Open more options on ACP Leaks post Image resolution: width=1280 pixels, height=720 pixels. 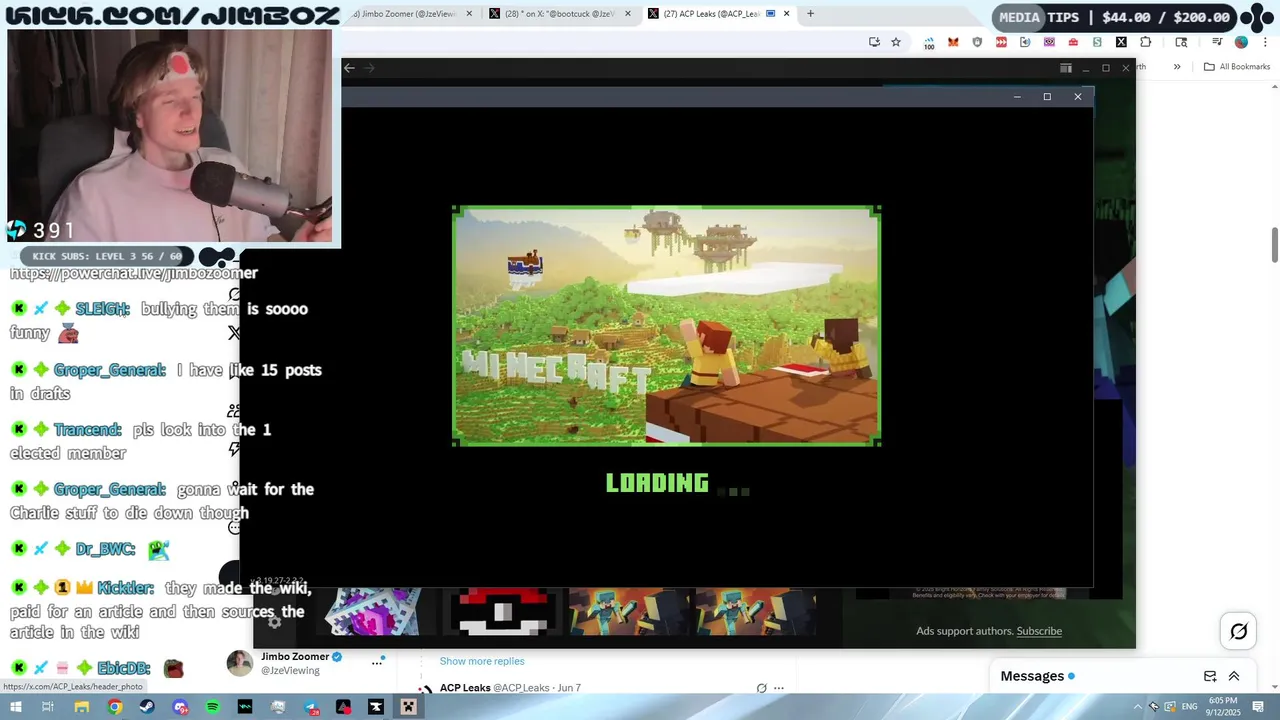click(779, 688)
